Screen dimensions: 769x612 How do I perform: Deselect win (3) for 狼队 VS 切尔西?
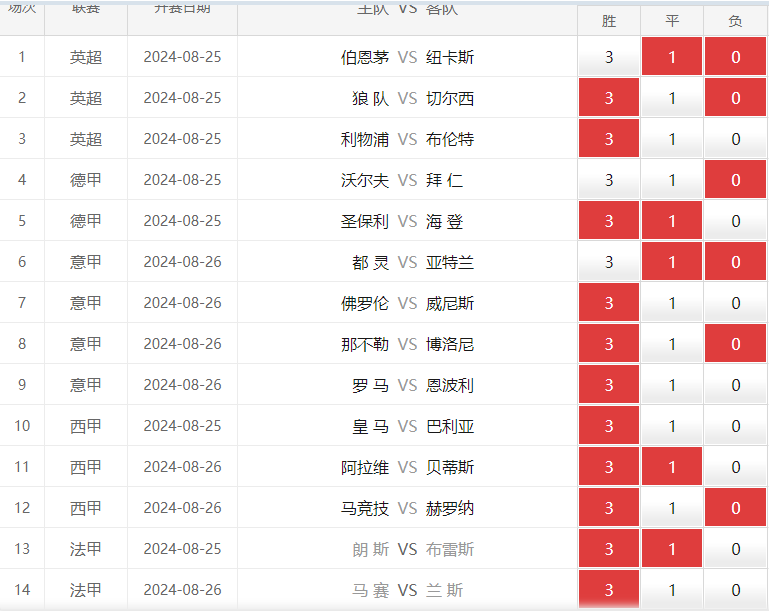[609, 98]
